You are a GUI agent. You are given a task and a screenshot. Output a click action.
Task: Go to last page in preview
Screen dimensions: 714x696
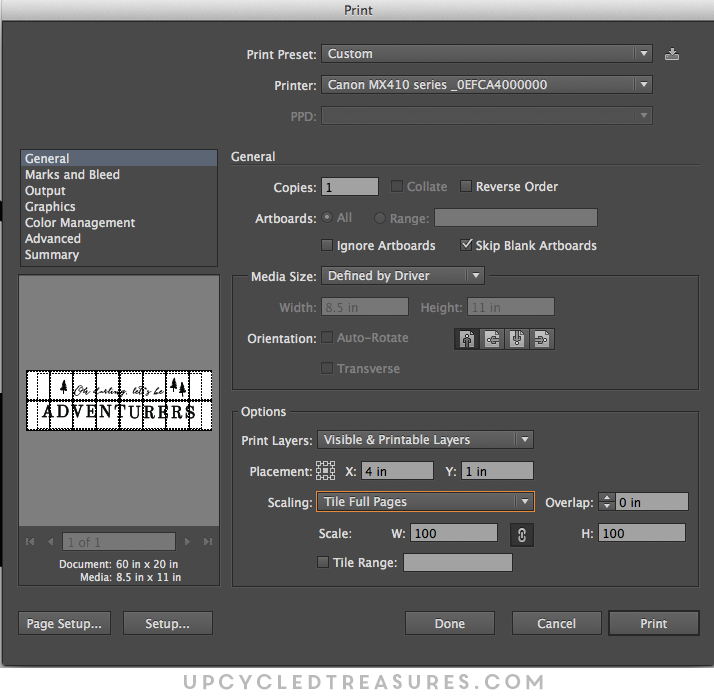coord(208,542)
